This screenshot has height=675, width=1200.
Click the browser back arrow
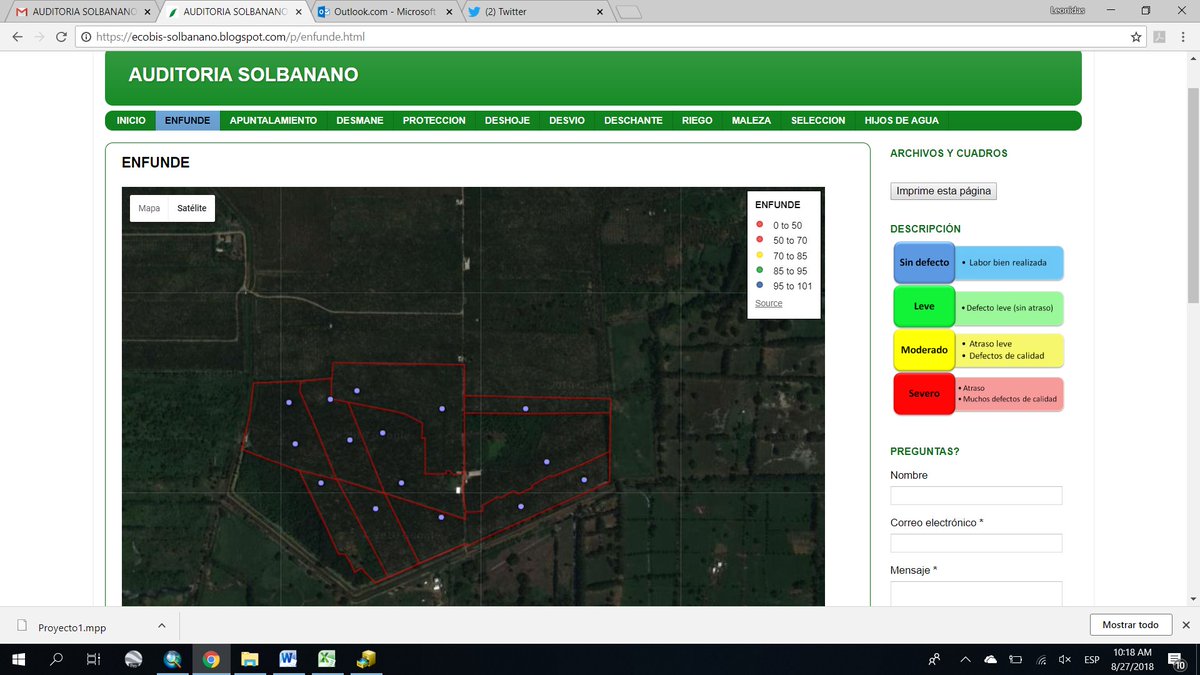[x=17, y=36]
